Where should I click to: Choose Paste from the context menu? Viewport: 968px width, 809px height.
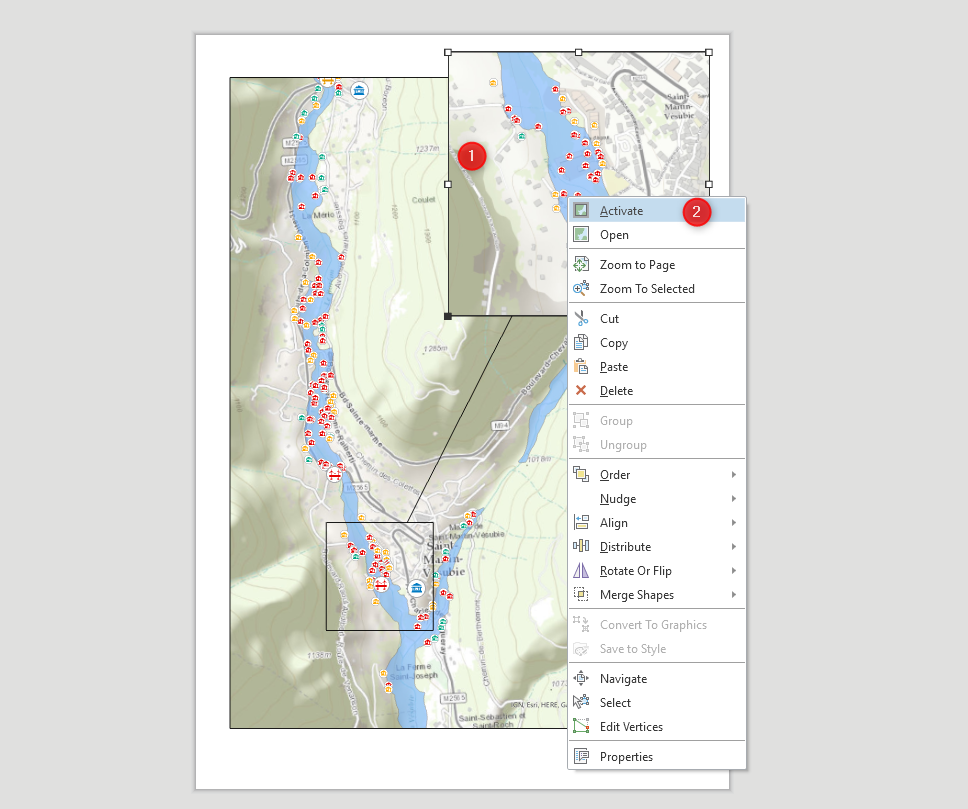[657, 367]
